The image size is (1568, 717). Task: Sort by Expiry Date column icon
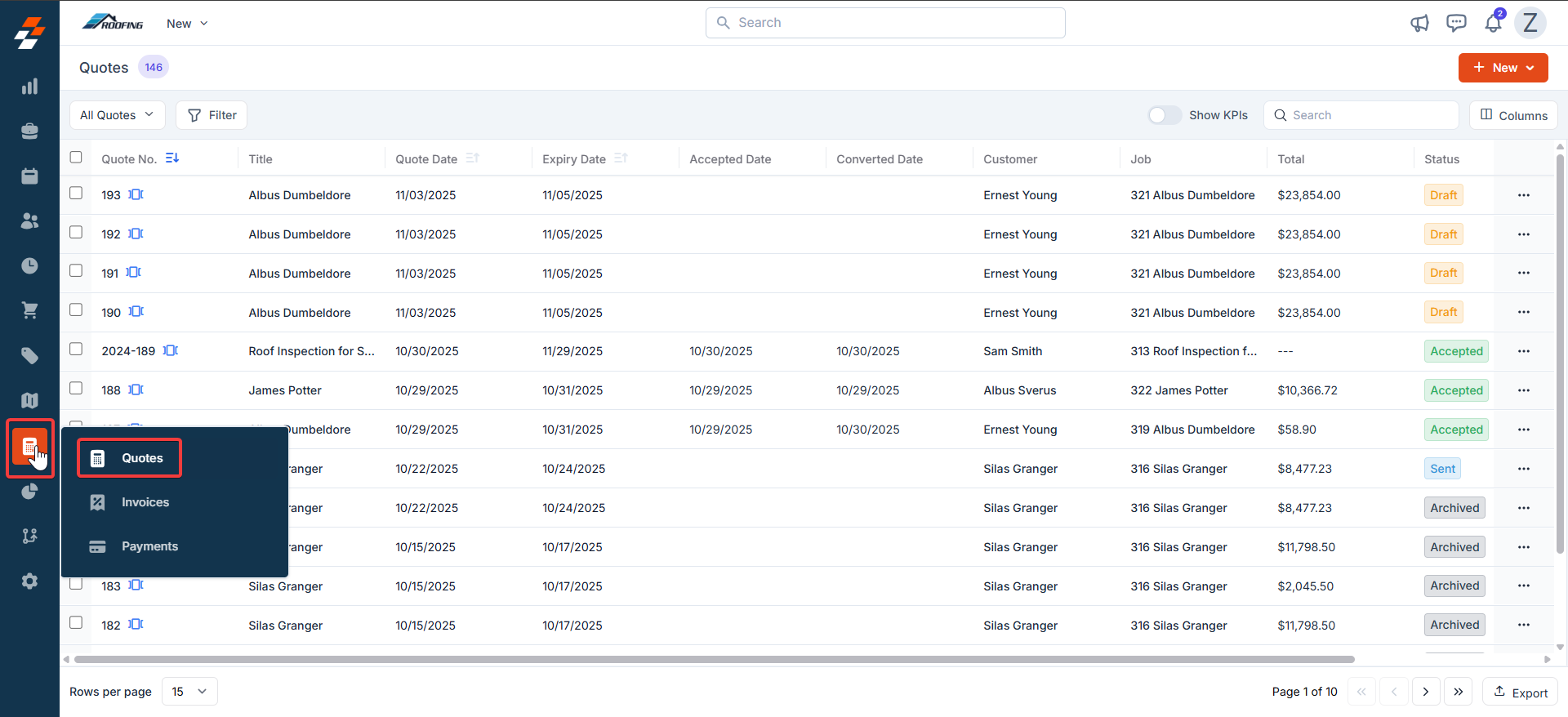click(621, 158)
